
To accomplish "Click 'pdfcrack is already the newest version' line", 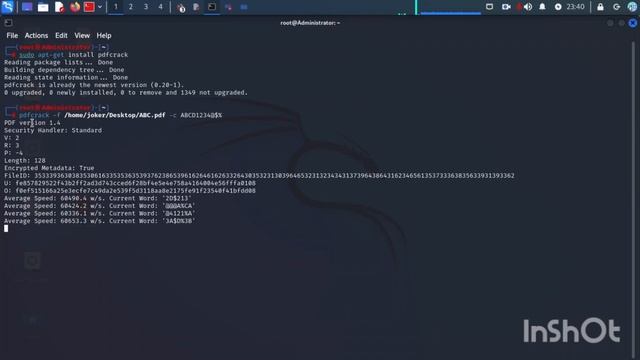I will point(94,85).
